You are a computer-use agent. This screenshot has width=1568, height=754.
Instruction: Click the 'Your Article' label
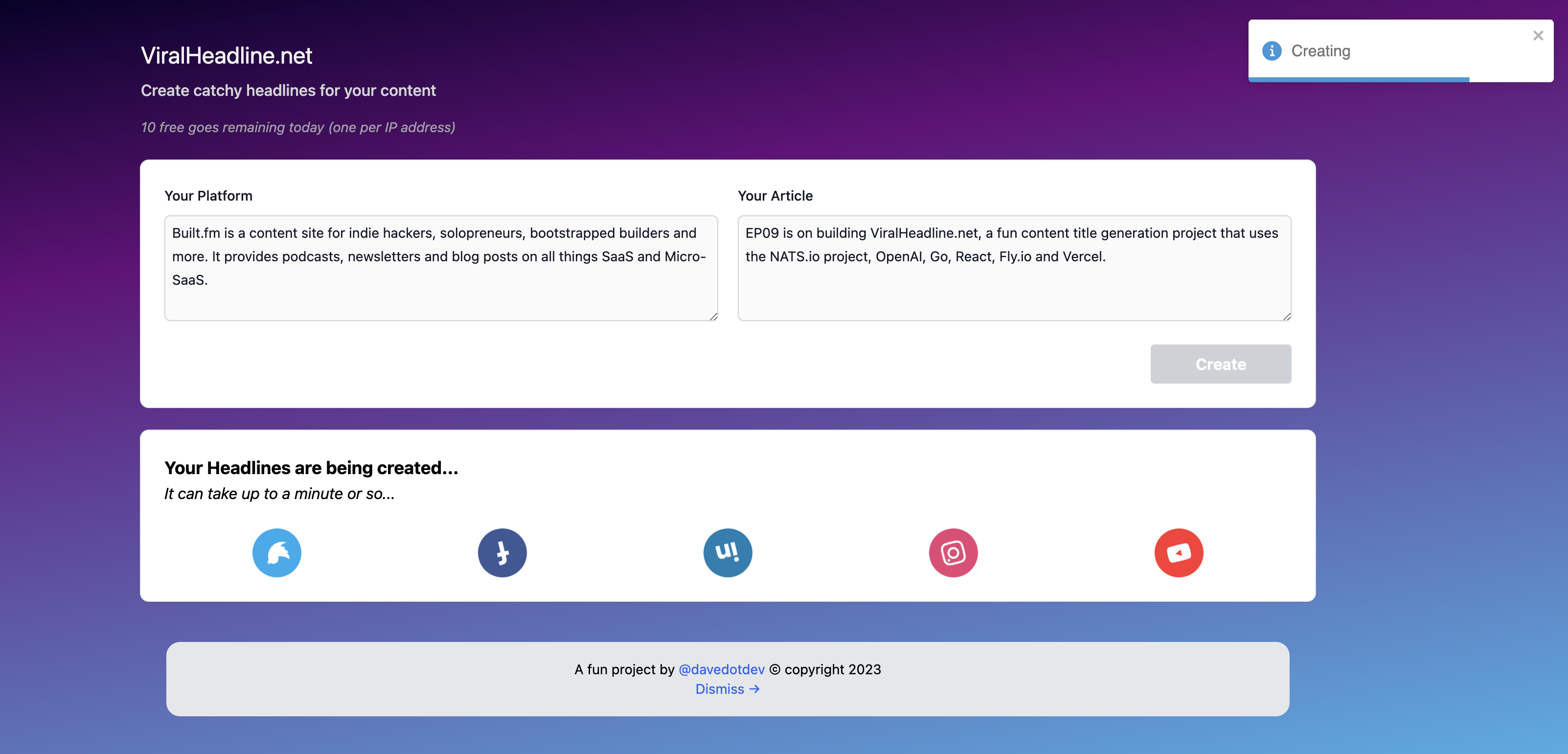(x=775, y=196)
